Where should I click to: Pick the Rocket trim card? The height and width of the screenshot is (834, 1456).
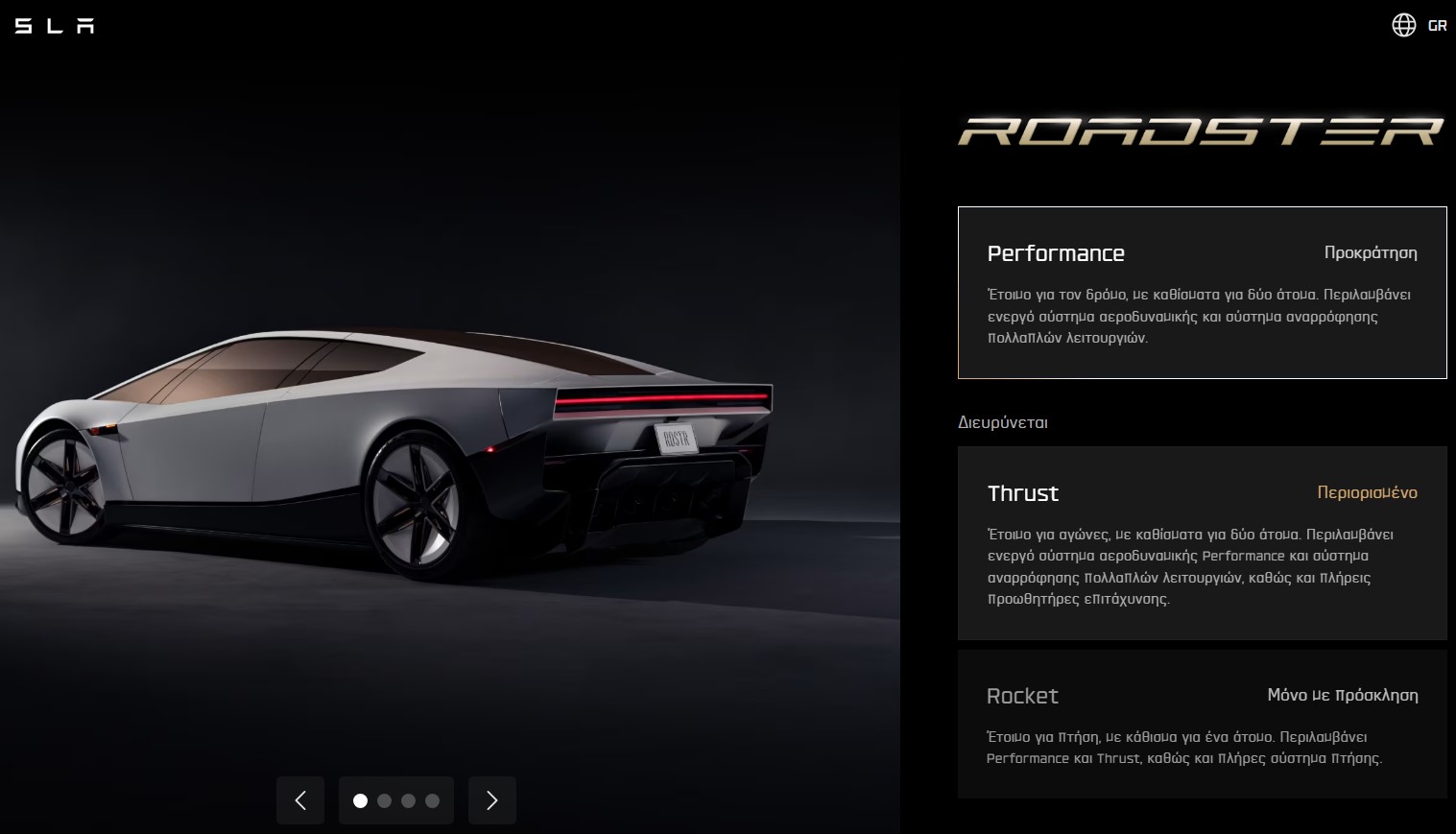1202,725
